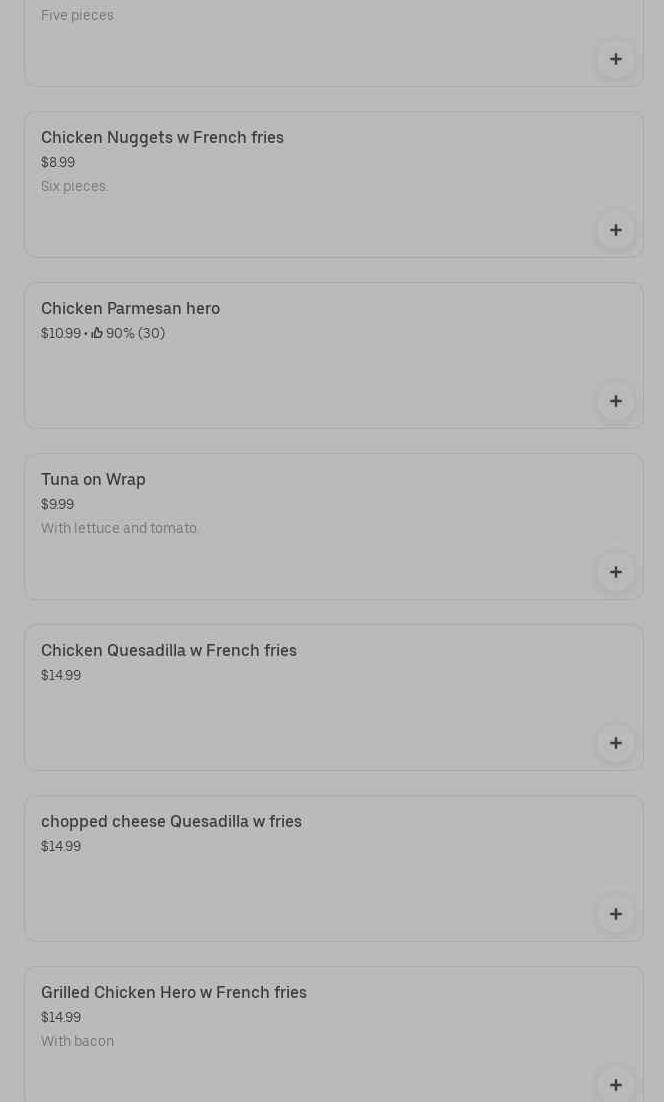Select the Chicken Parmesan hero item name
The width and height of the screenshot is (664, 1102).
[x=130, y=309]
